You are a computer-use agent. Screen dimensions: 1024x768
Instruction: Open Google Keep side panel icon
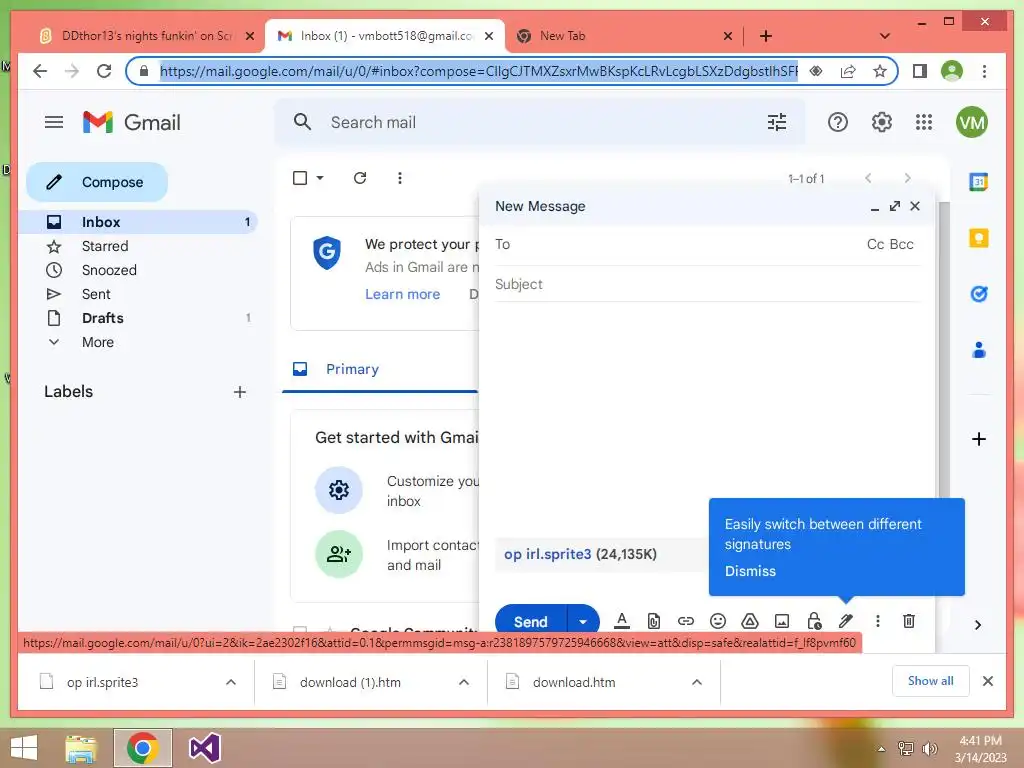coord(978,238)
